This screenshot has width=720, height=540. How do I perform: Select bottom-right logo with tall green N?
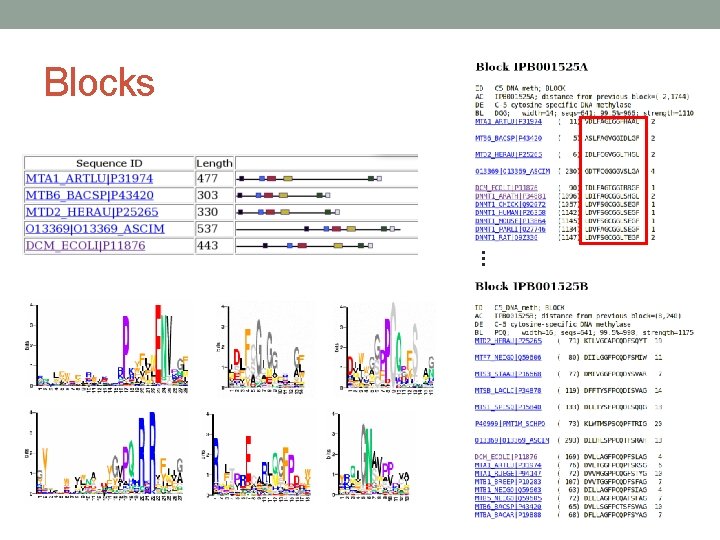coord(370,456)
